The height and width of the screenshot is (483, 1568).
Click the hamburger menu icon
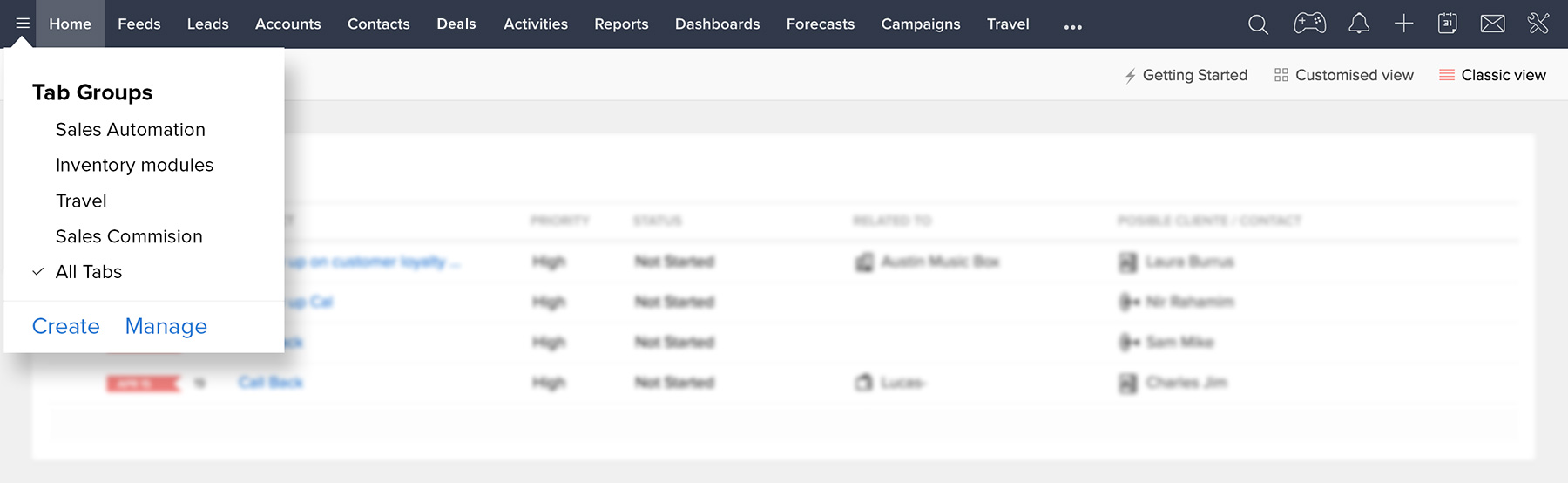23,24
